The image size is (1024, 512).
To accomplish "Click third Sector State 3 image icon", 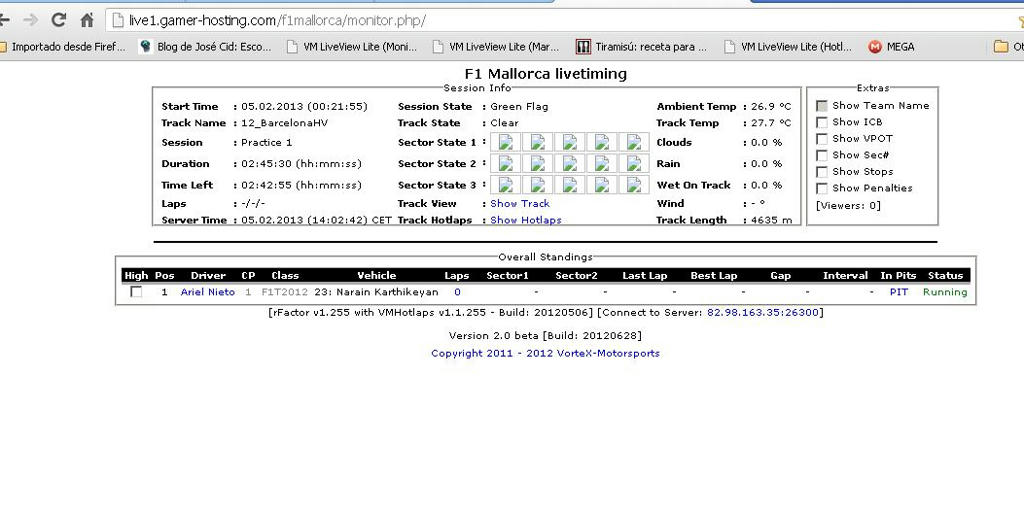I will tap(569, 185).
